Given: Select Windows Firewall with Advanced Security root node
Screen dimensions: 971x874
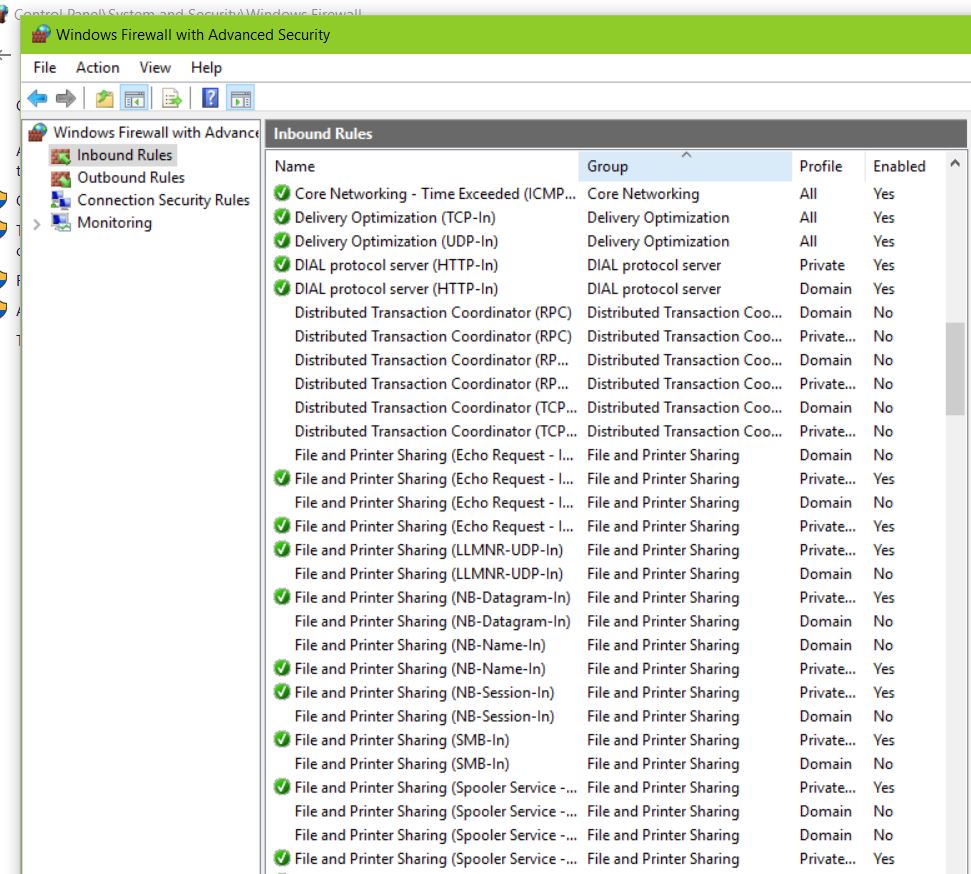Looking at the screenshot, I should [155, 132].
